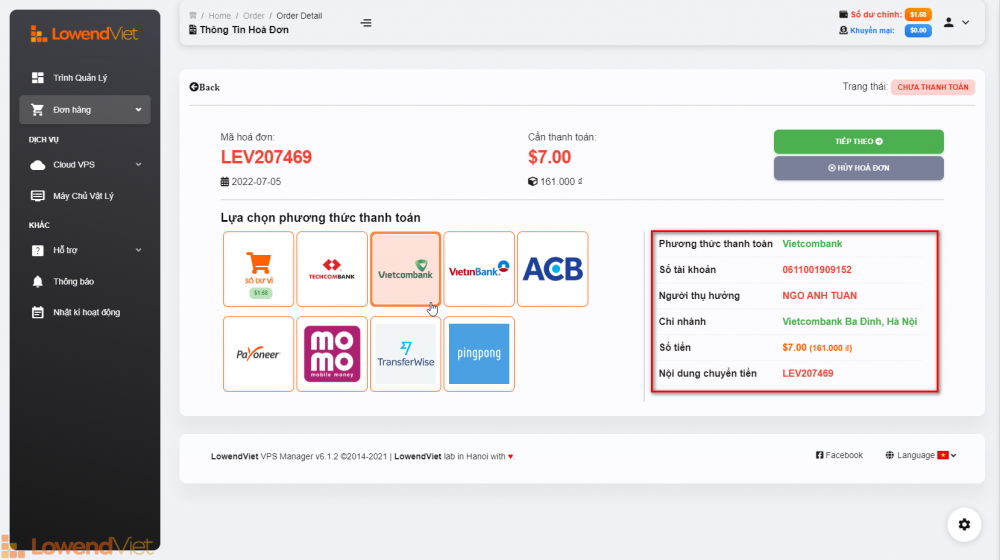Click the LowendViet logo in the sidebar
This screenshot has width=1000, height=560.
pos(84,34)
